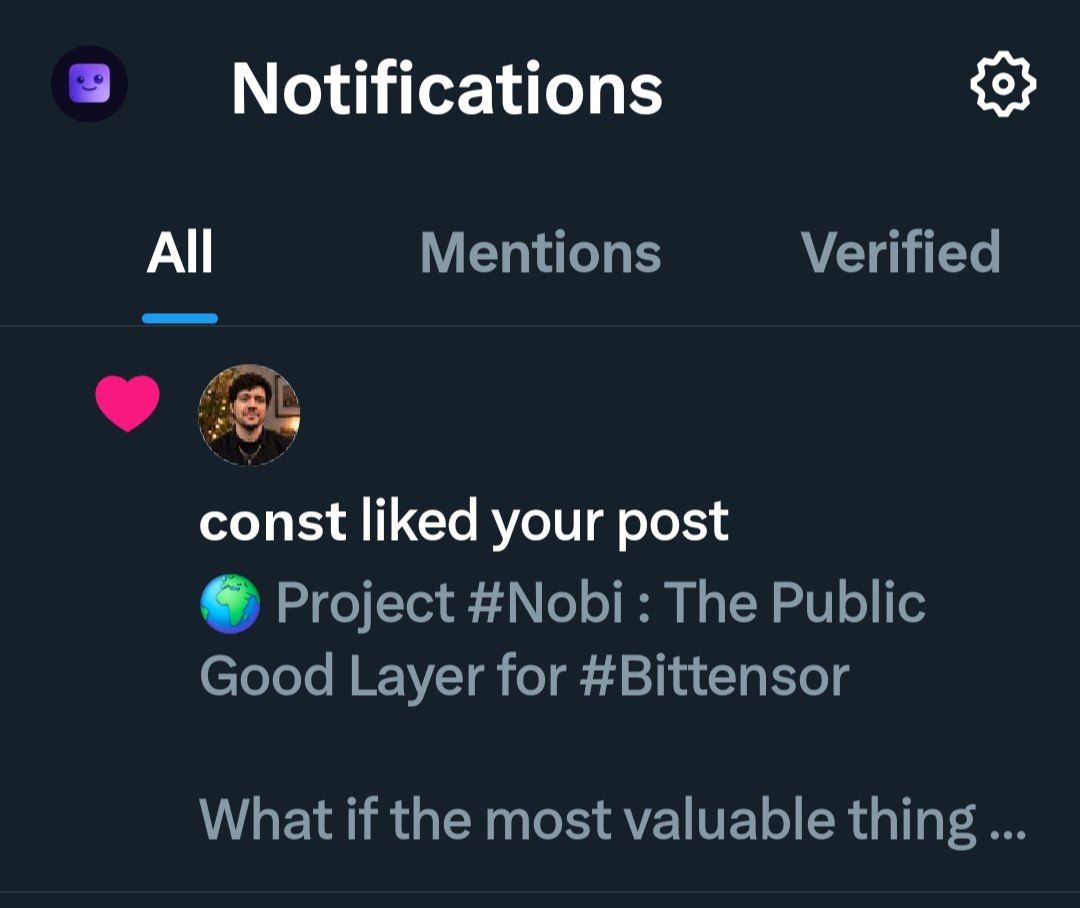Switch to the All tab
This screenshot has width=1080, height=908.
coord(180,252)
